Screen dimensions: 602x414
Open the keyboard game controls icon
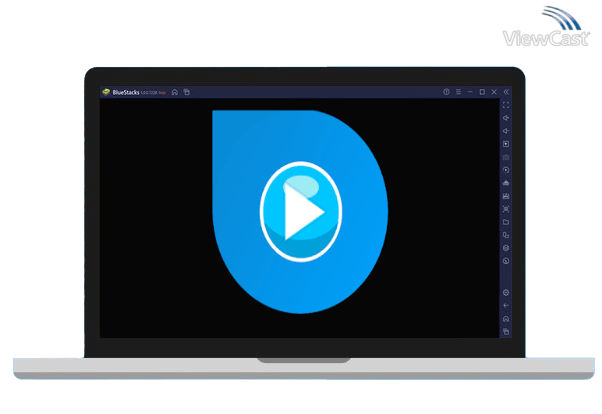tap(506, 157)
